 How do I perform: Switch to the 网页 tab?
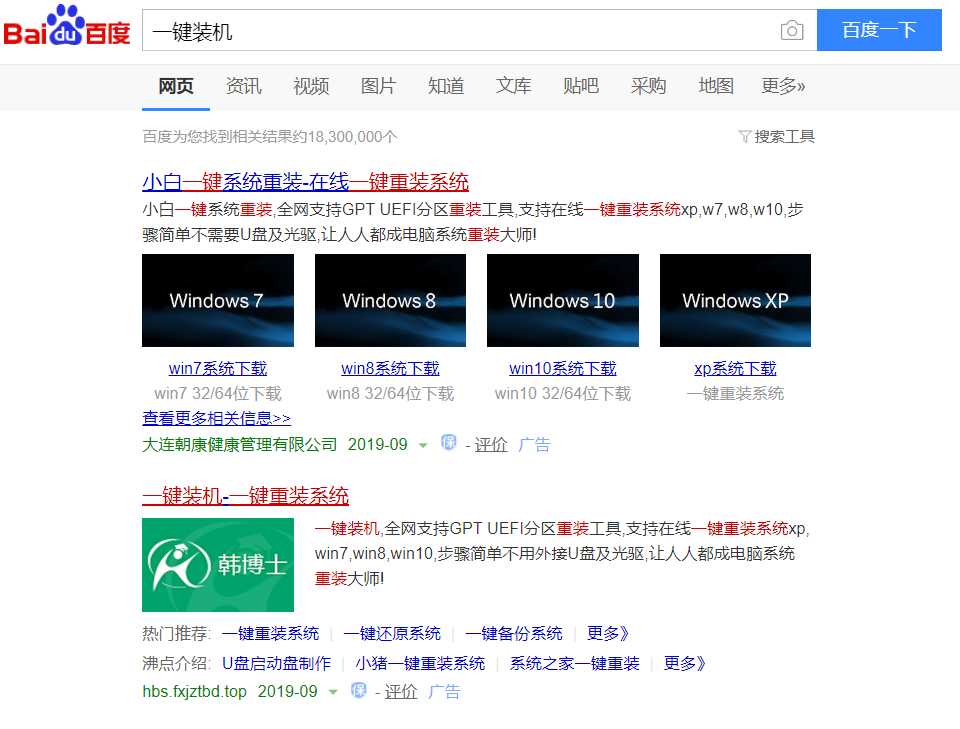(x=176, y=86)
